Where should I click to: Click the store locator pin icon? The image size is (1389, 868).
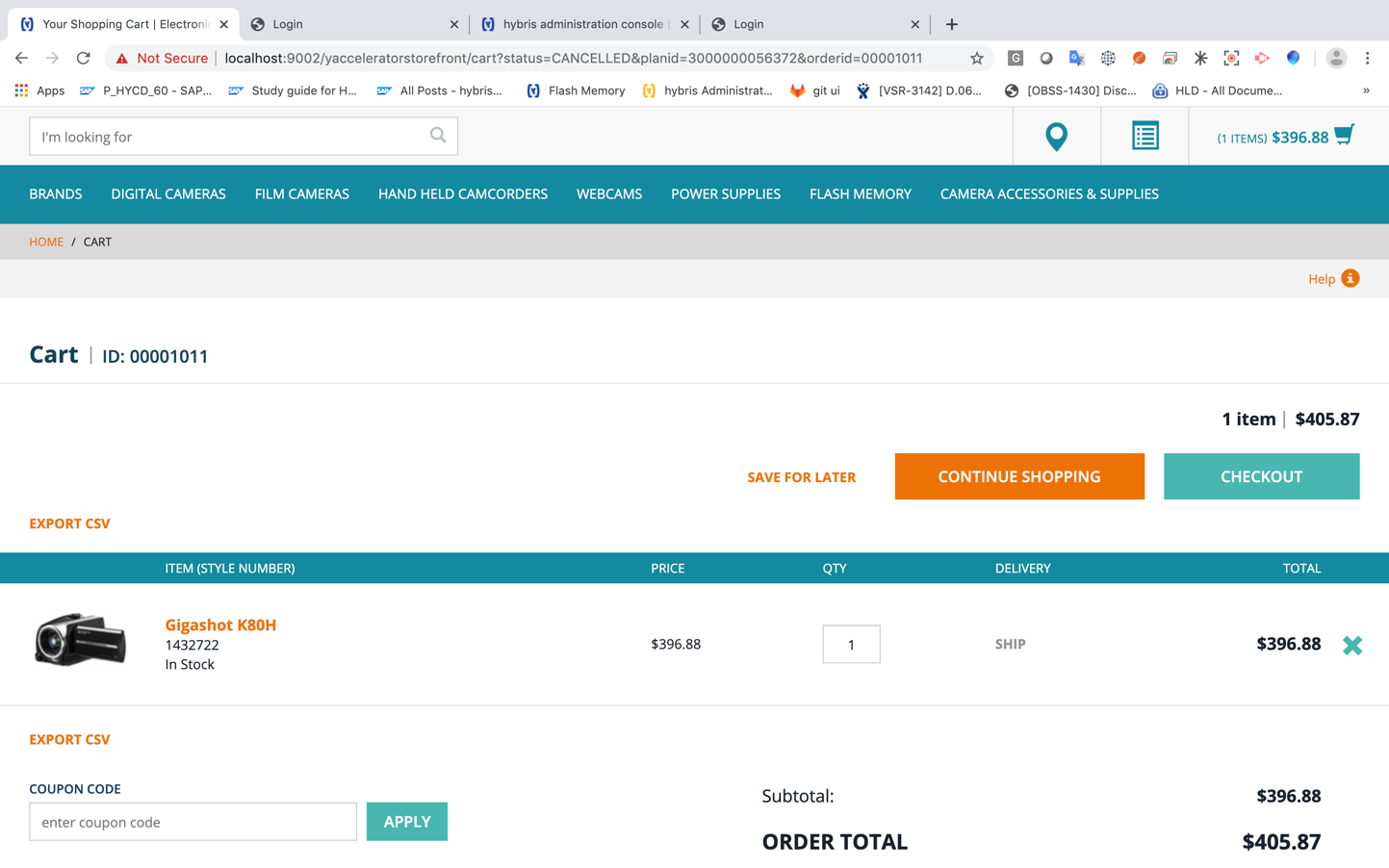pos(1056,137)
